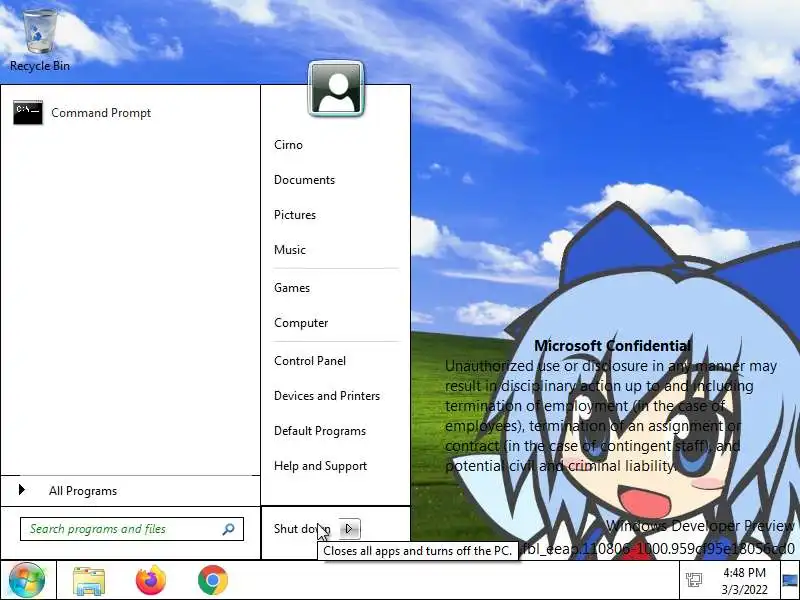Click the magnifier icon in search box
The width and height of the screenshot is (800, 600).
229,529
